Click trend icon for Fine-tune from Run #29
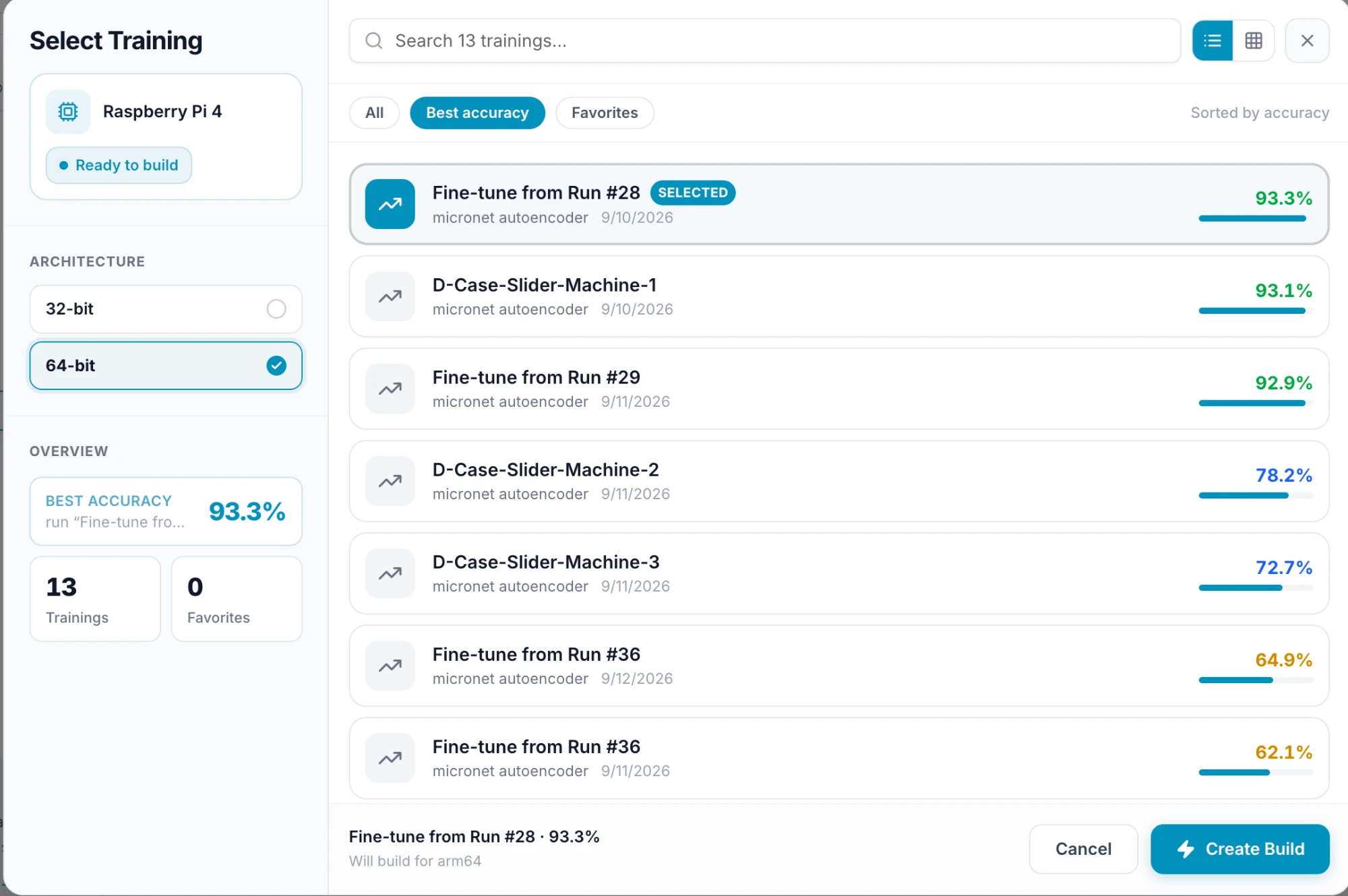This screenshot has width=1348, height=896. point(390,389)
